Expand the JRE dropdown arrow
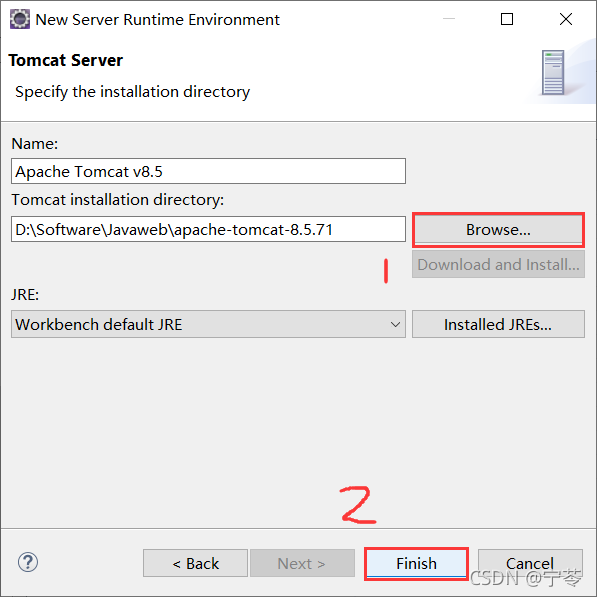The width and height of the screenshot is (597, 597). tap(395, 324)
